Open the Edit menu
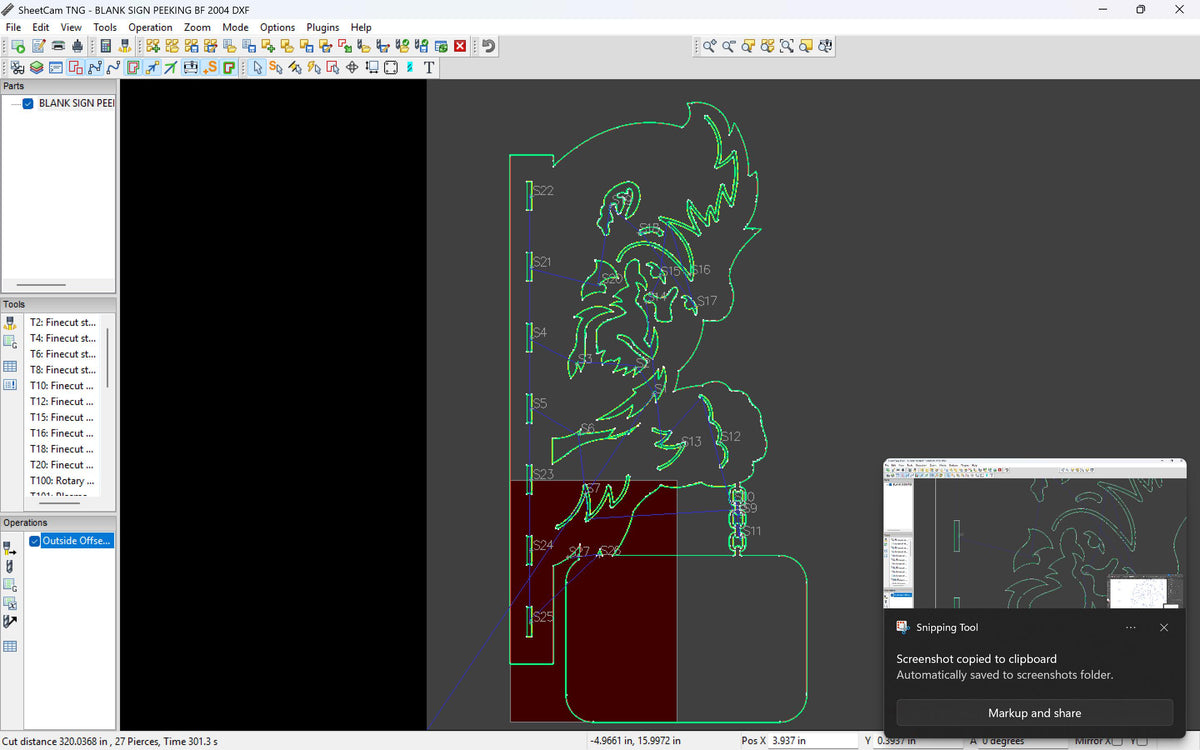This screenshot has width=1200, height=750. (40, 27)
